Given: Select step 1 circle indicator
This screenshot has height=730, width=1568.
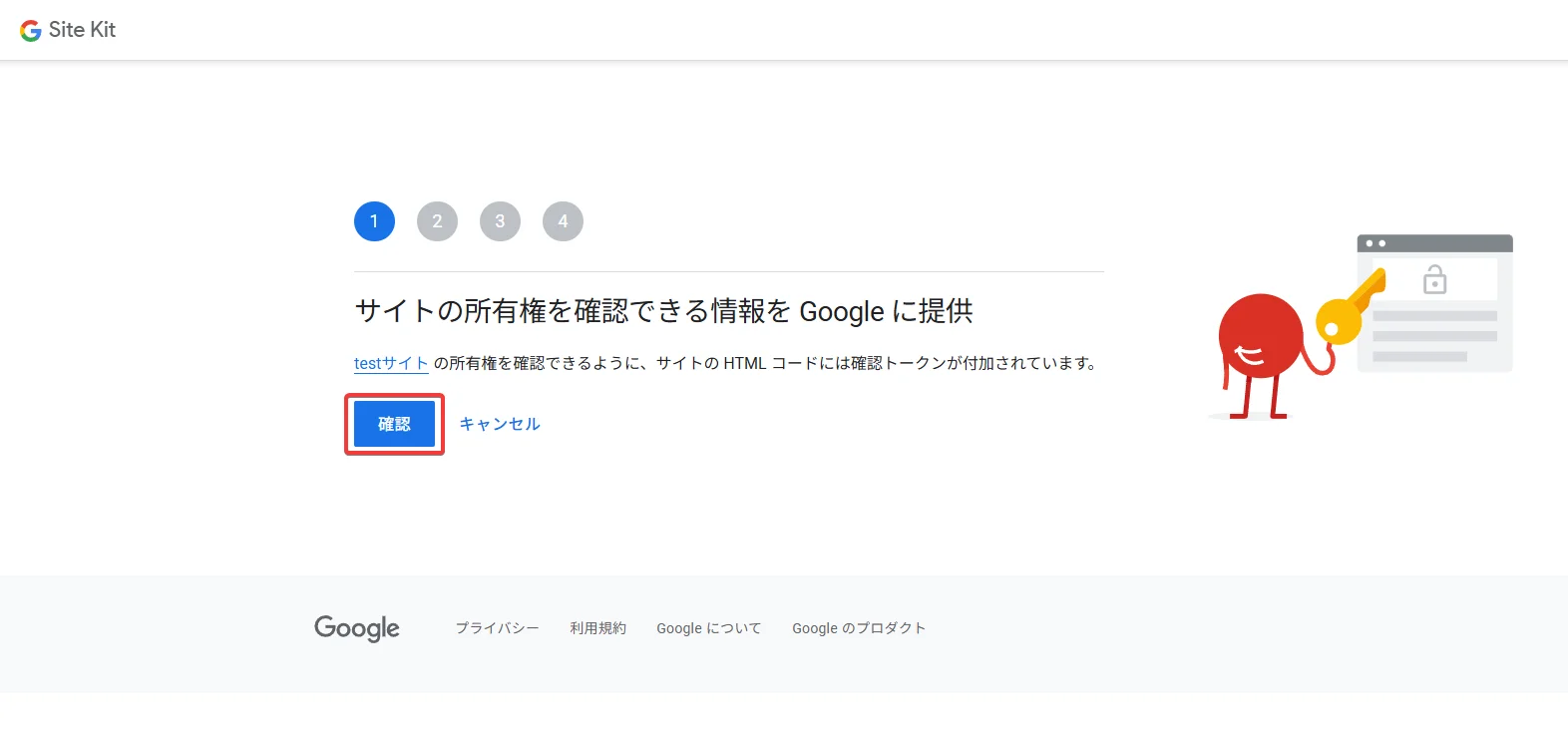Looking at the screenshot, I should (374, 221).
